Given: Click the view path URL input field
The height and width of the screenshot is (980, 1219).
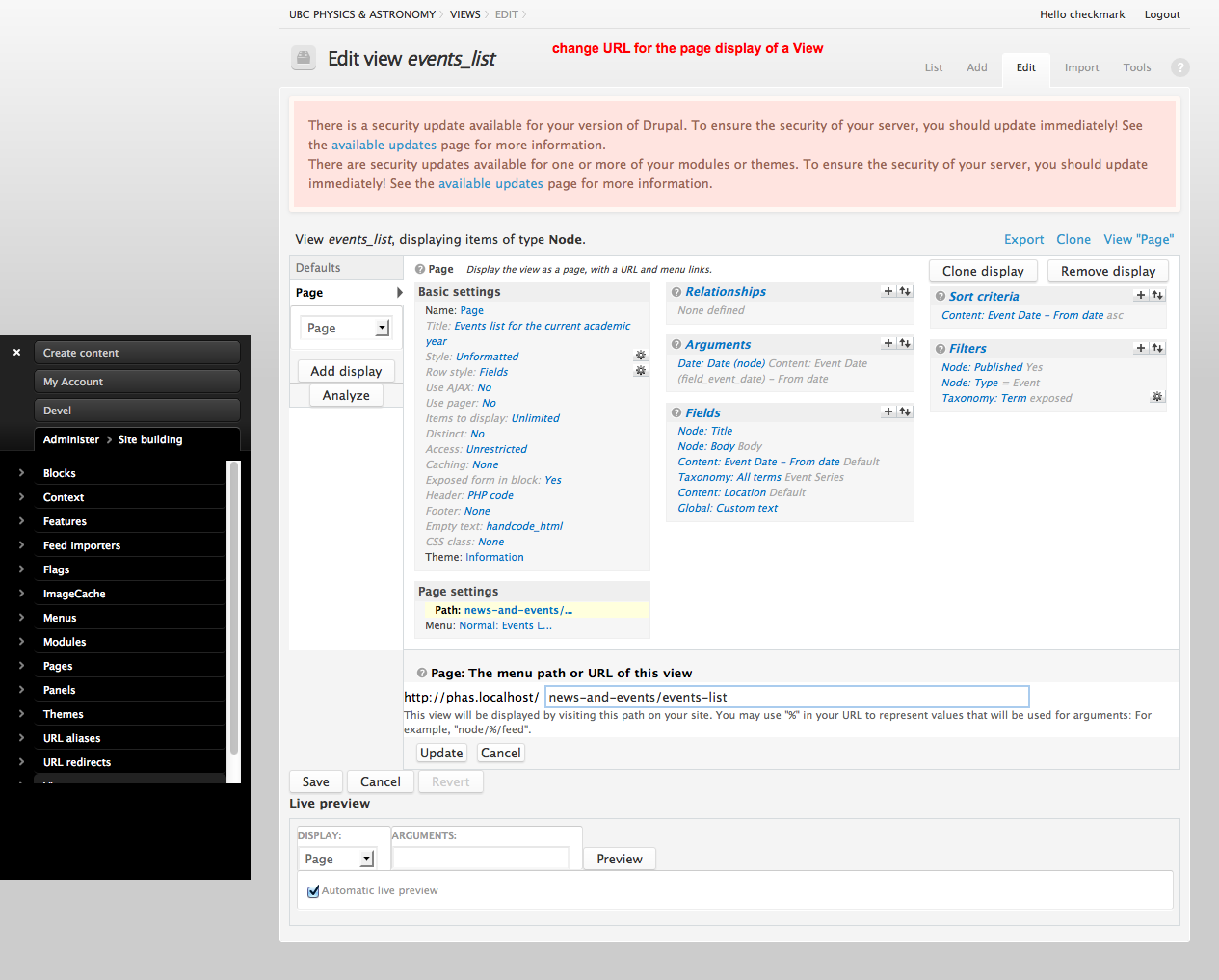Looking at the screenshot, I should (786, 697).
